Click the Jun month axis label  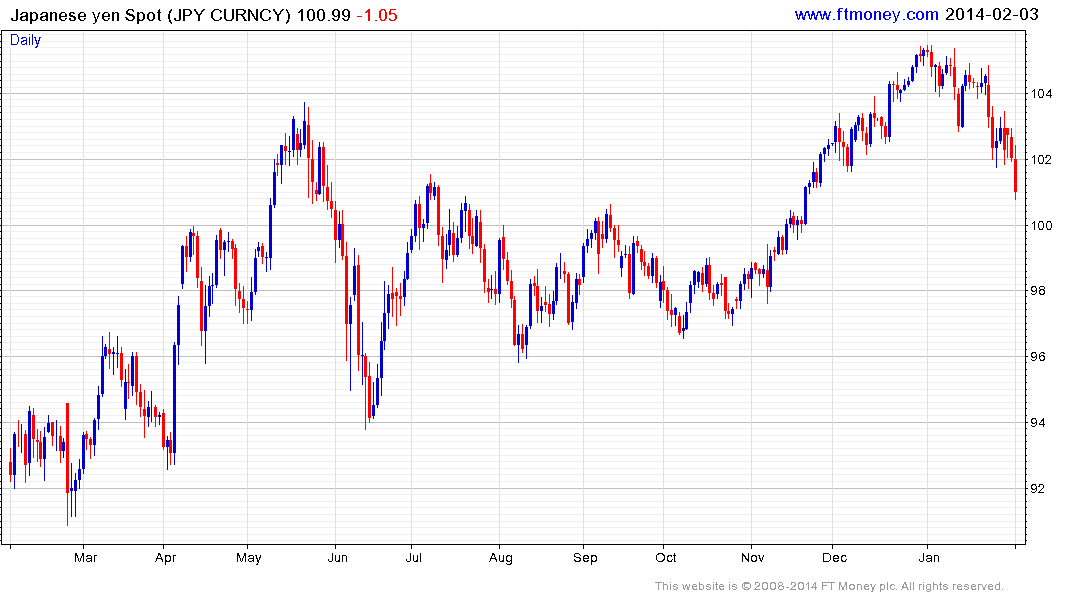[x=337, y=557]
